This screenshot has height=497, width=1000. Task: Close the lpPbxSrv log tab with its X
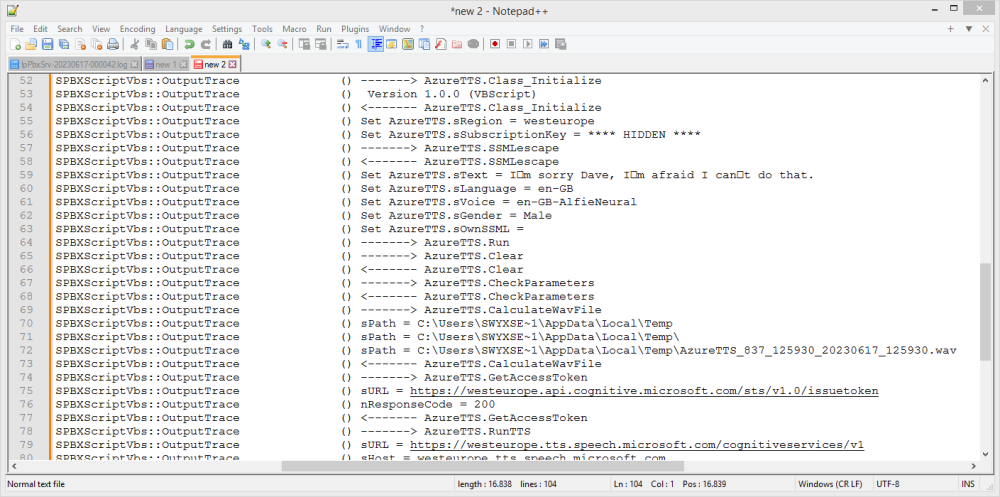(x=135, y=64)
